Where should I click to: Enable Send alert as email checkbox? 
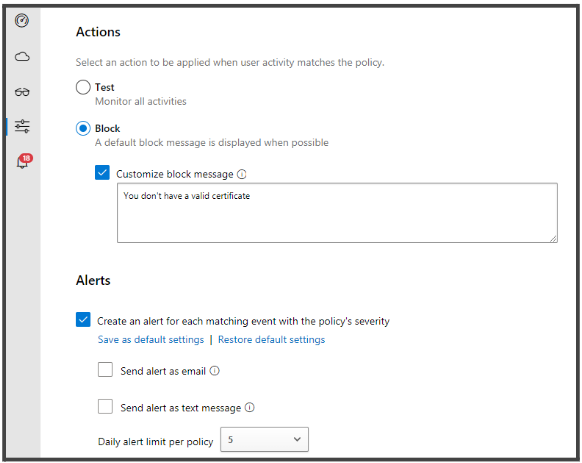pos(105,370)
